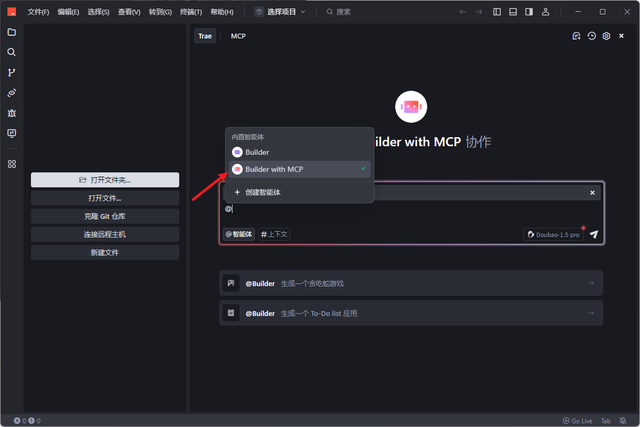The height and width of the screenshot is (427, 640).
Task: Open the Explorer folder icon in sidebar
Action: coord(12,32)
